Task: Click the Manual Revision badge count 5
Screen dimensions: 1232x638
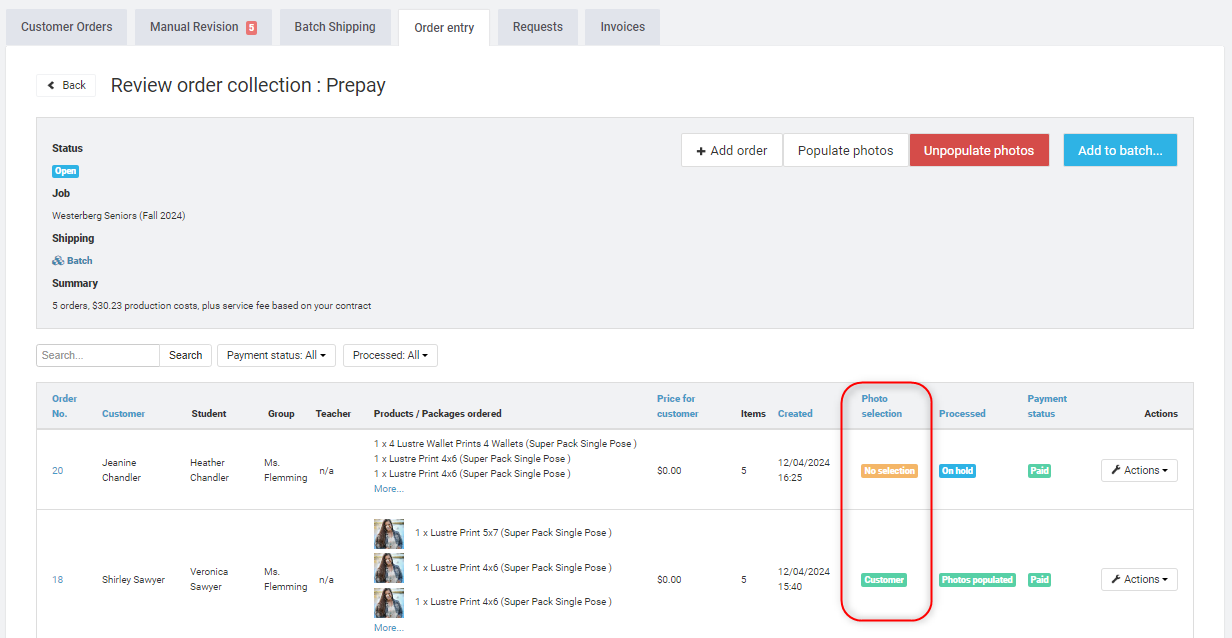Action: pyautogui.click(x=251, y=28)
